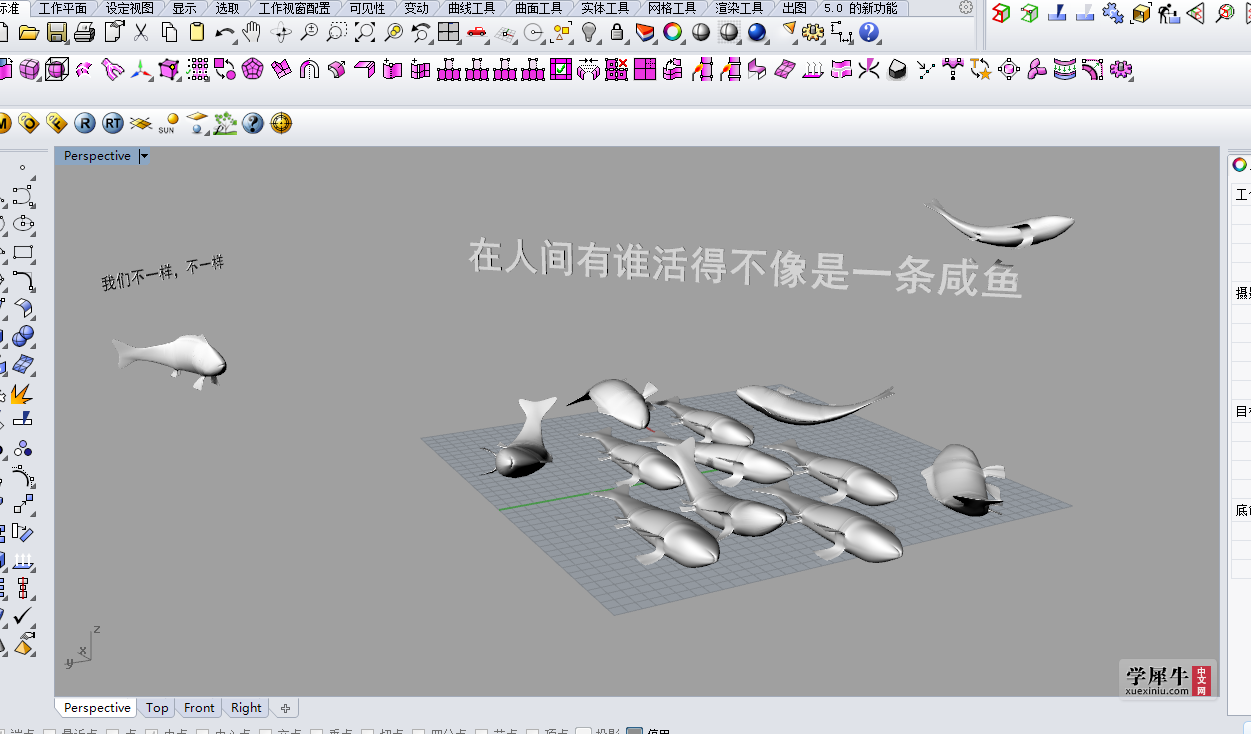Open the 可见性 toolbar tab
Viewport: 1251px width, 734px height.
click(x=367, y=8)
